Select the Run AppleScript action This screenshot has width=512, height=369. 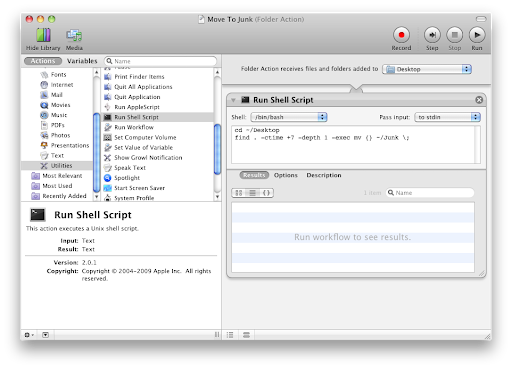pos(137,107)
